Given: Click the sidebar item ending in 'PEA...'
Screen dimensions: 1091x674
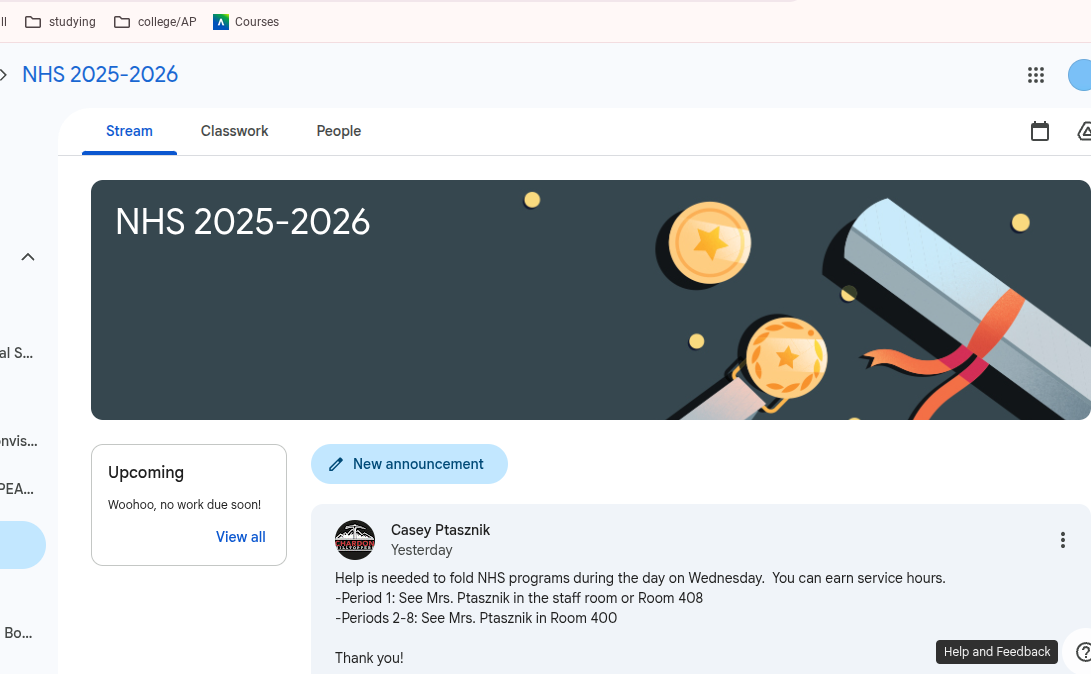Looking at the screenshot, I should (17, 489).
